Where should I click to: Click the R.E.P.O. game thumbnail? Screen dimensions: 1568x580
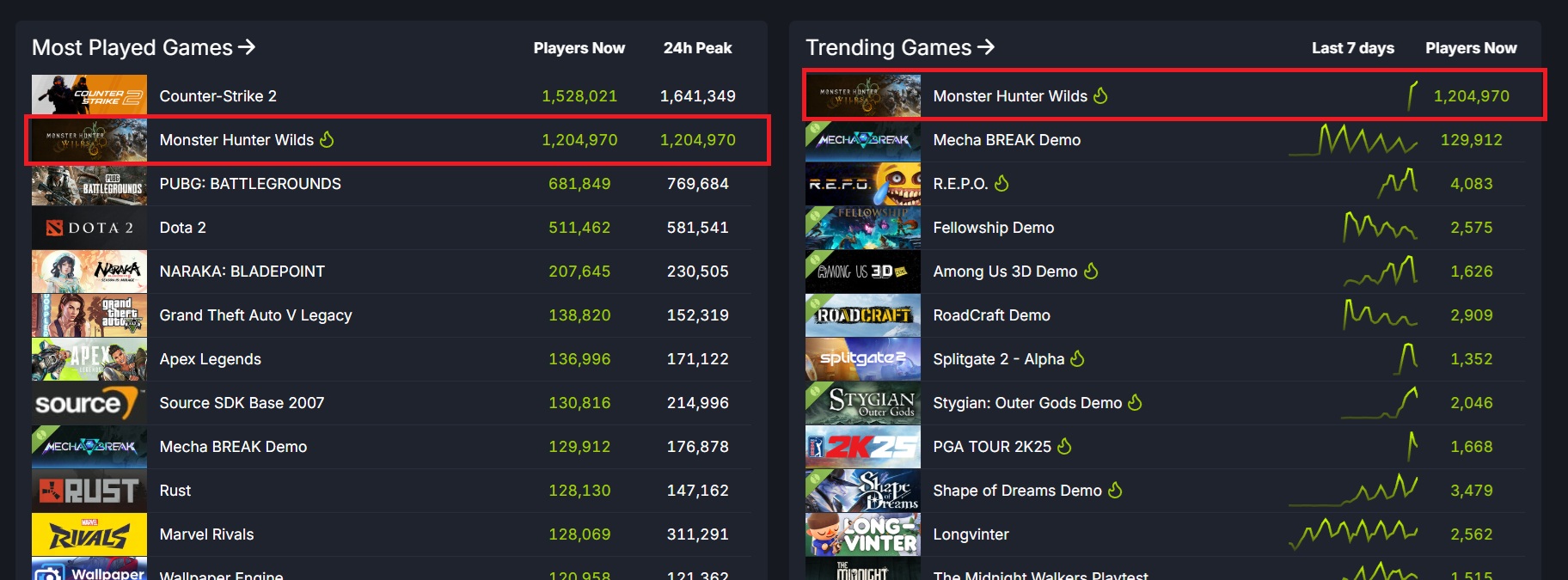coord(863,183)
